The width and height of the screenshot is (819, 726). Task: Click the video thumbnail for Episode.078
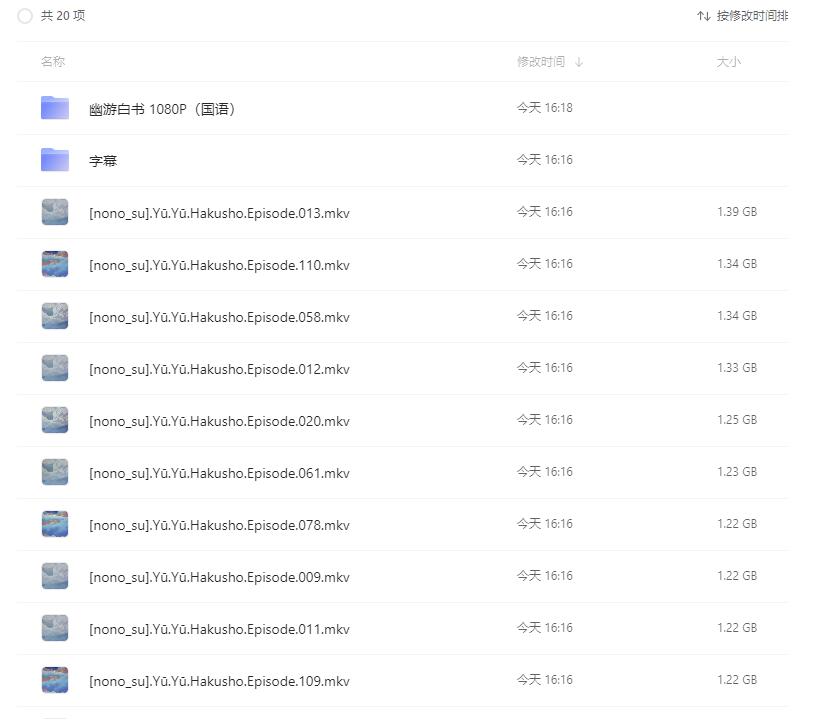coord(54,524)
